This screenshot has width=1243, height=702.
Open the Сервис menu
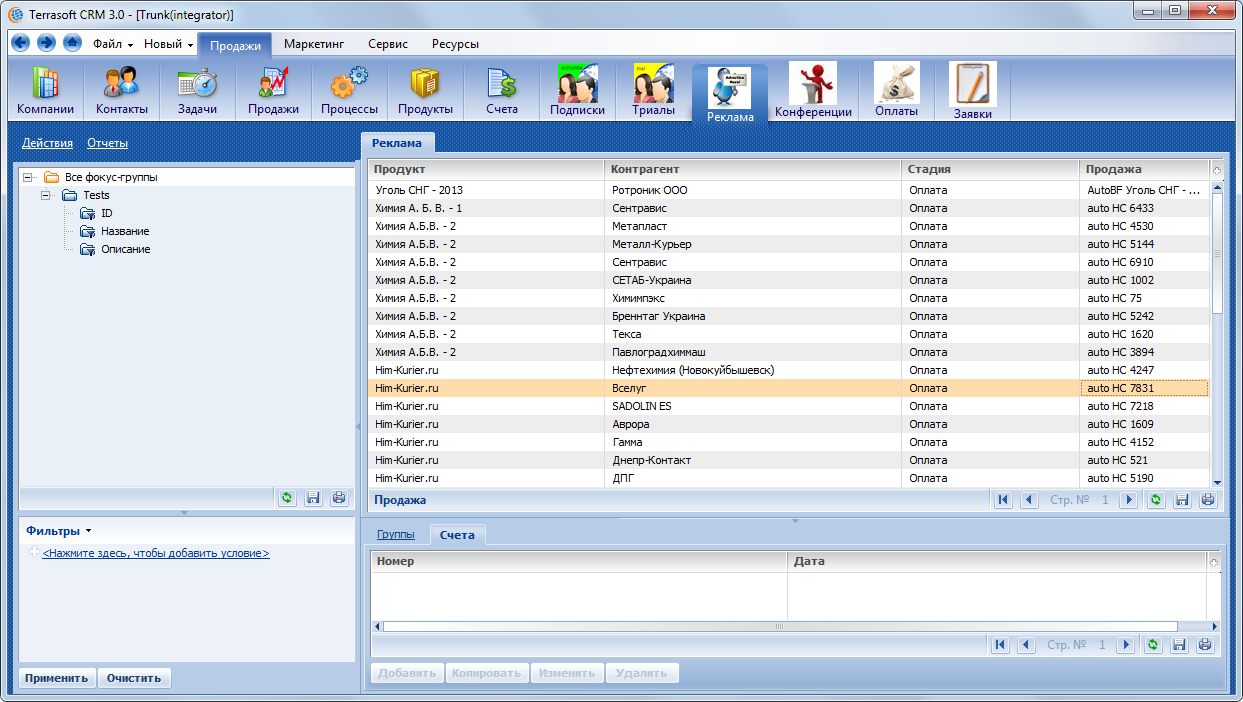click(388, 44)
